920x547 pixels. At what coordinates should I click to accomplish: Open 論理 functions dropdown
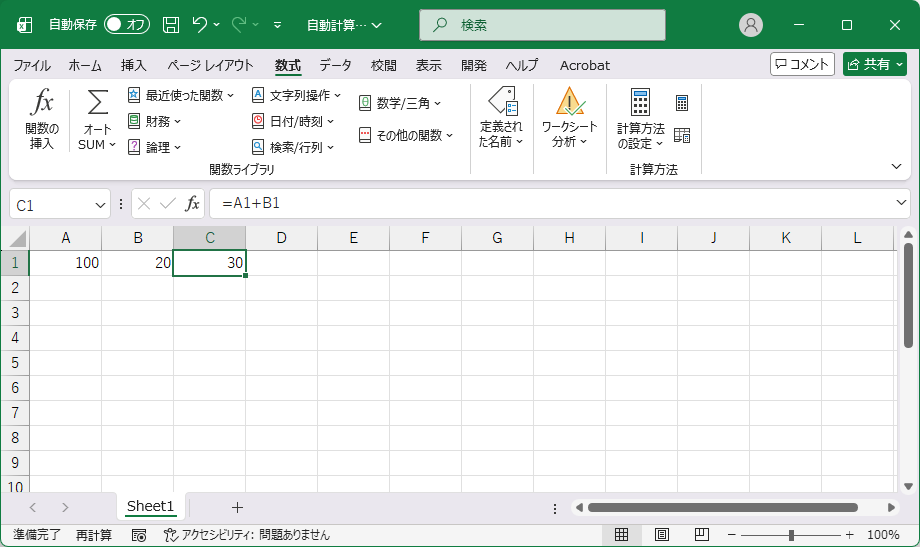pyautogui.click(x=155, y=147)
